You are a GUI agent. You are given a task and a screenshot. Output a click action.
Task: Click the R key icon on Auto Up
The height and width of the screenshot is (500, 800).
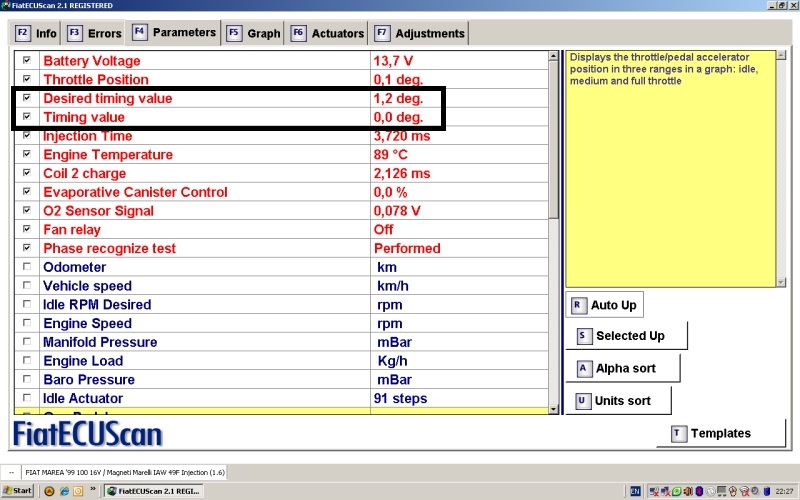(577, 305)
